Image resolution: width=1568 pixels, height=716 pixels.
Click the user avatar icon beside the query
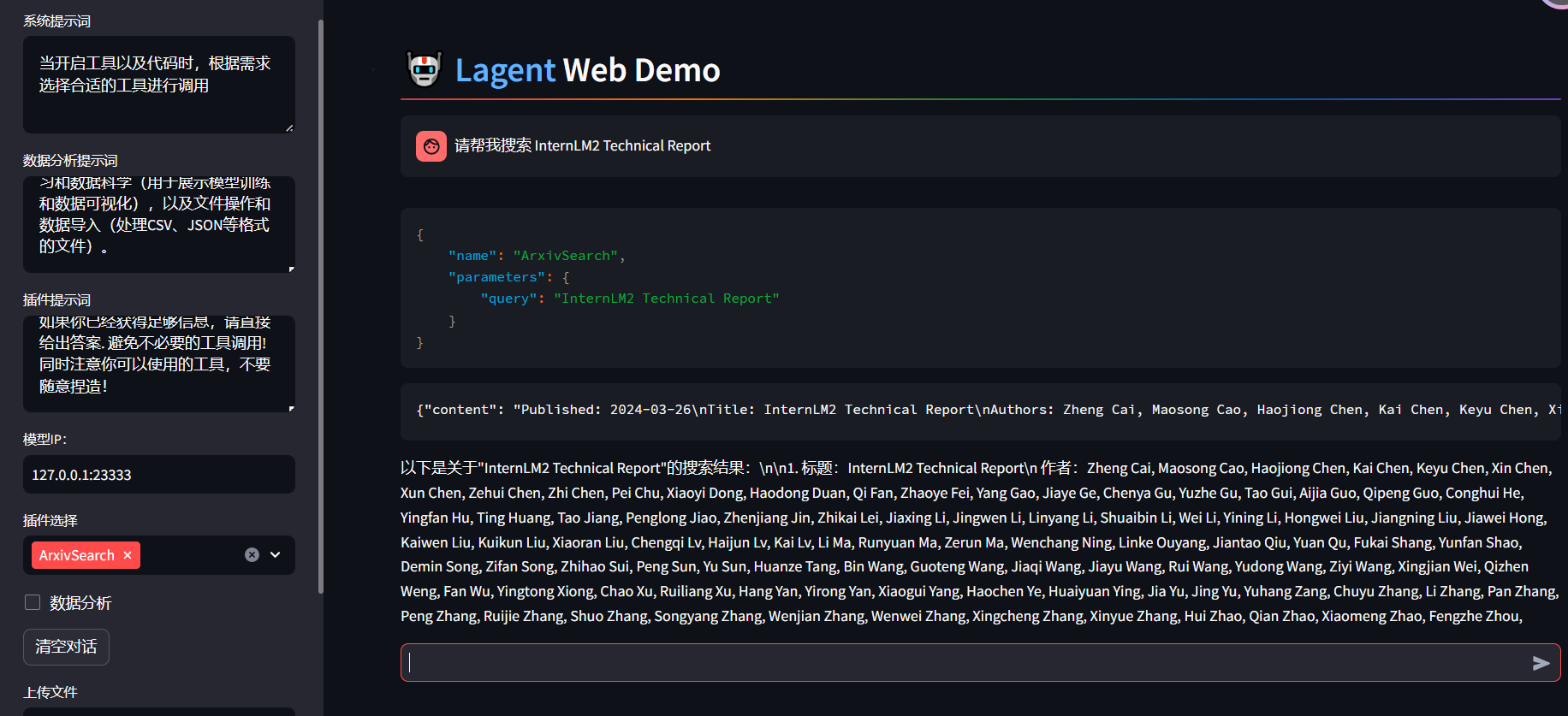tap(431, 146)
